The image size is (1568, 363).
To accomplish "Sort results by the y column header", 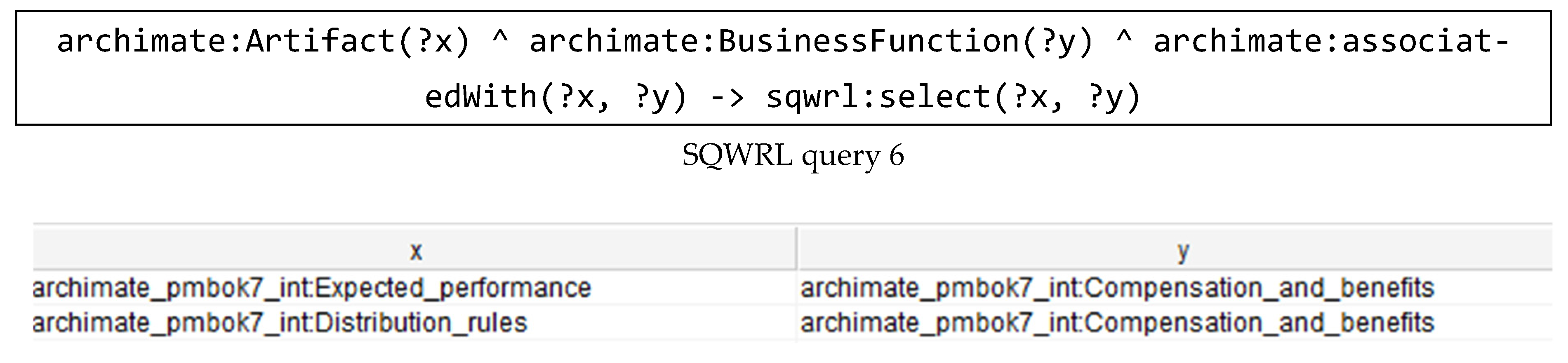I will (1182, 251).
